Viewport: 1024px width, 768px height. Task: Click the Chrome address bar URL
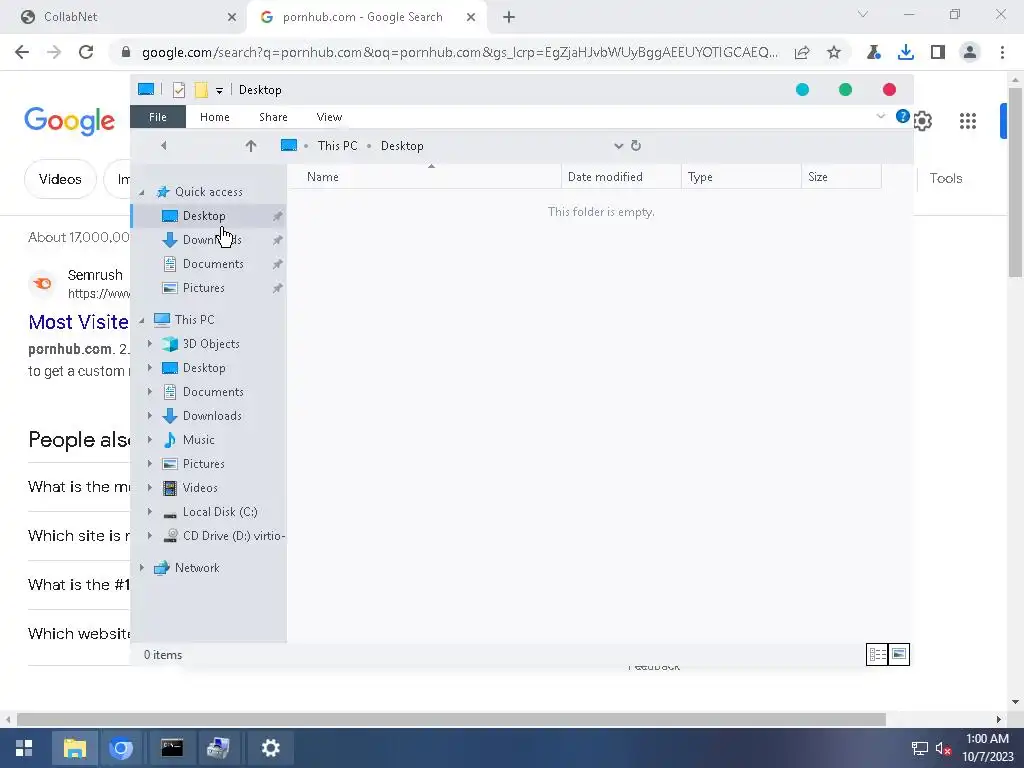[x=460, y=52]
